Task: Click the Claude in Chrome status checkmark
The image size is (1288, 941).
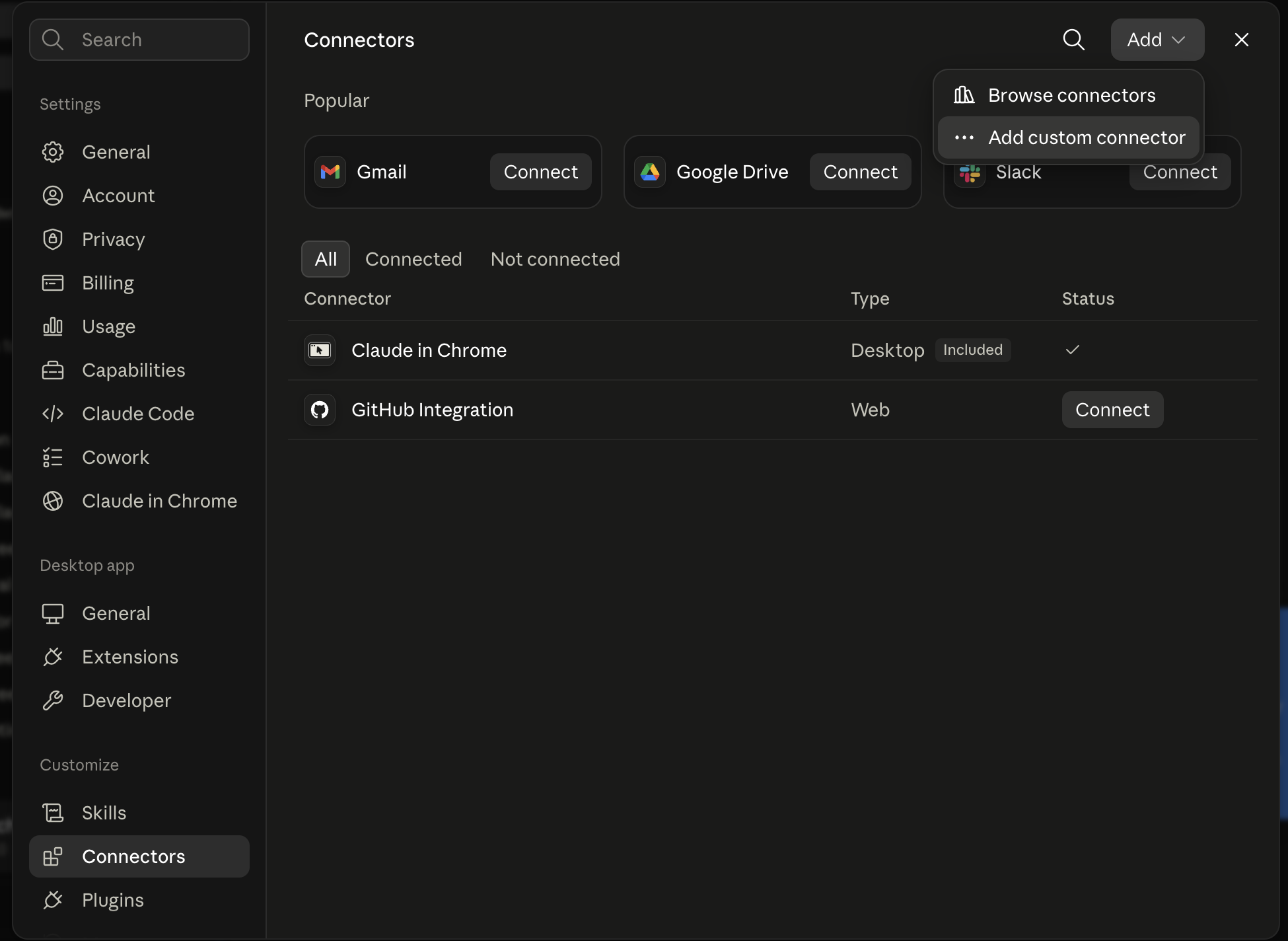Action: click(x=1072, y=350)
